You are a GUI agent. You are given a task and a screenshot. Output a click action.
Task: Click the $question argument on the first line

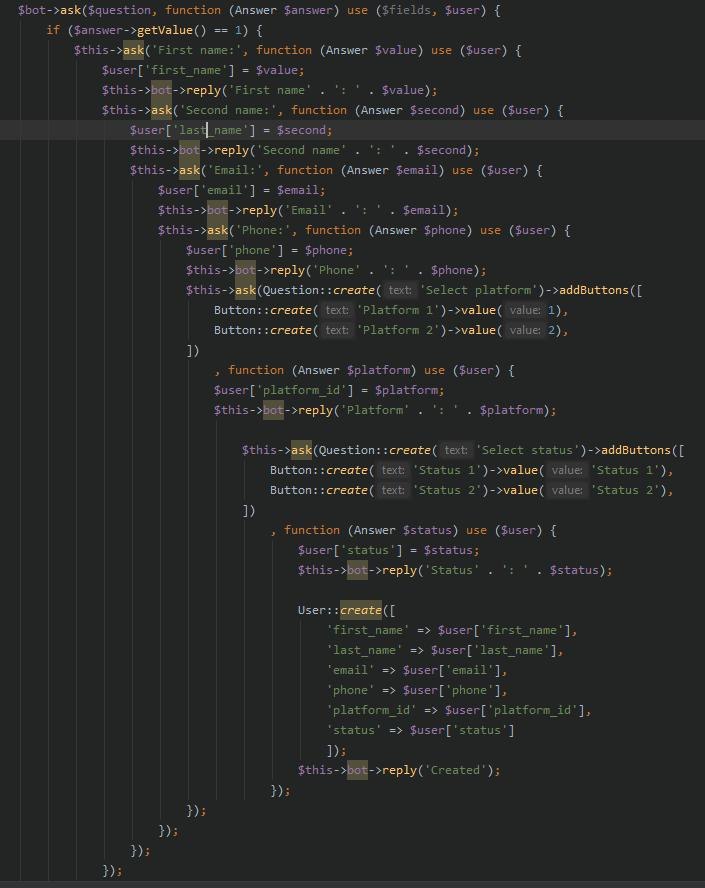pos(119,10)
